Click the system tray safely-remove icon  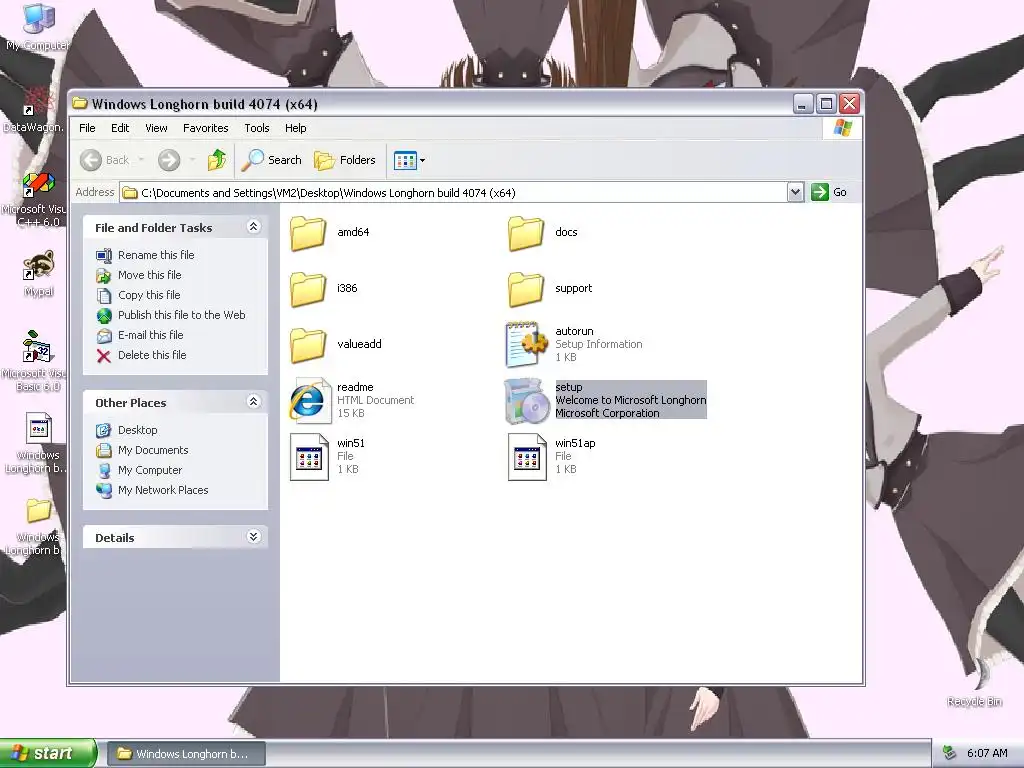(949, 753)
